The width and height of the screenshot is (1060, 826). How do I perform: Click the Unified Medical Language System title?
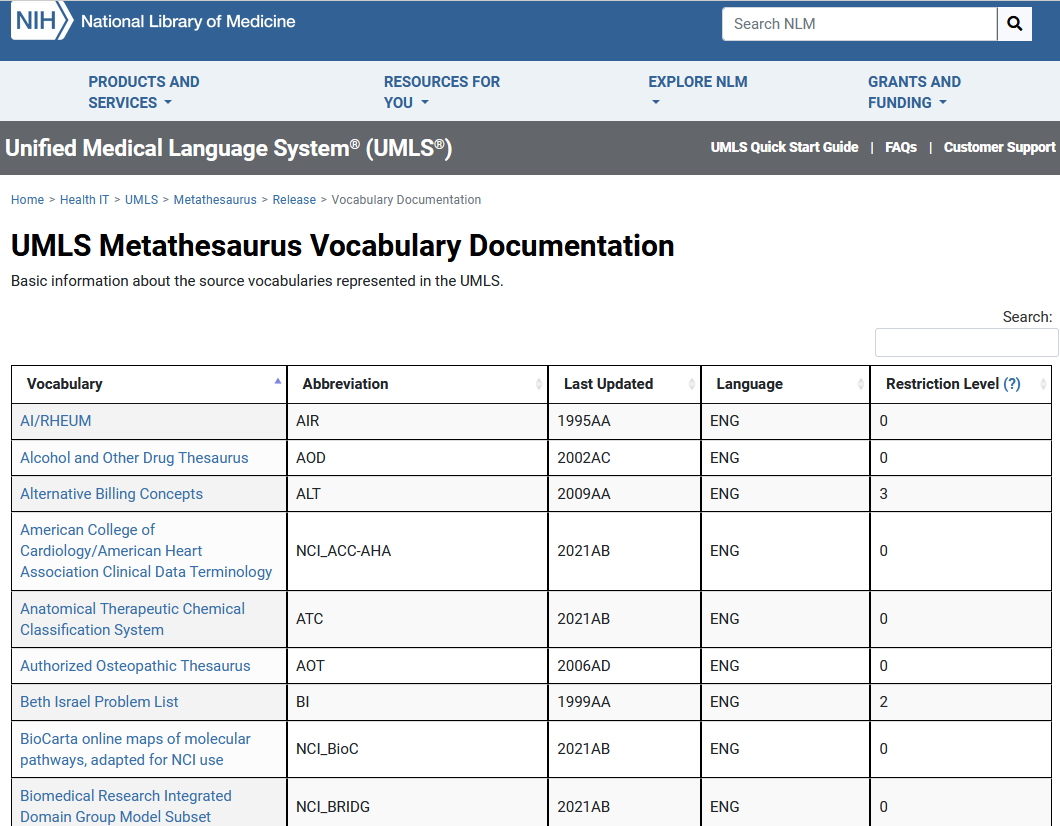point(228,148)
